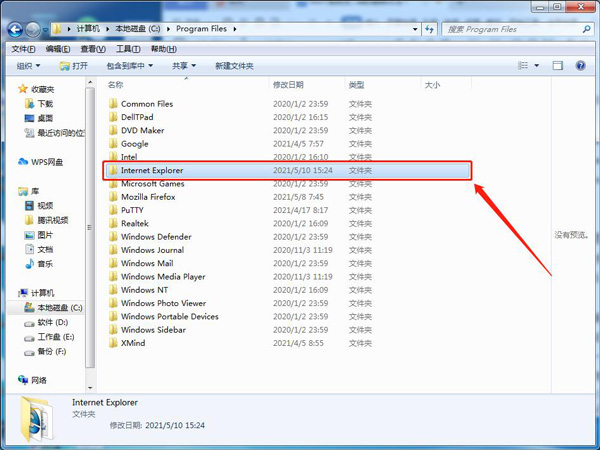Click the magnifier icon in the search box
Viewport: 600px width, 450px height.
pos(586,29)
